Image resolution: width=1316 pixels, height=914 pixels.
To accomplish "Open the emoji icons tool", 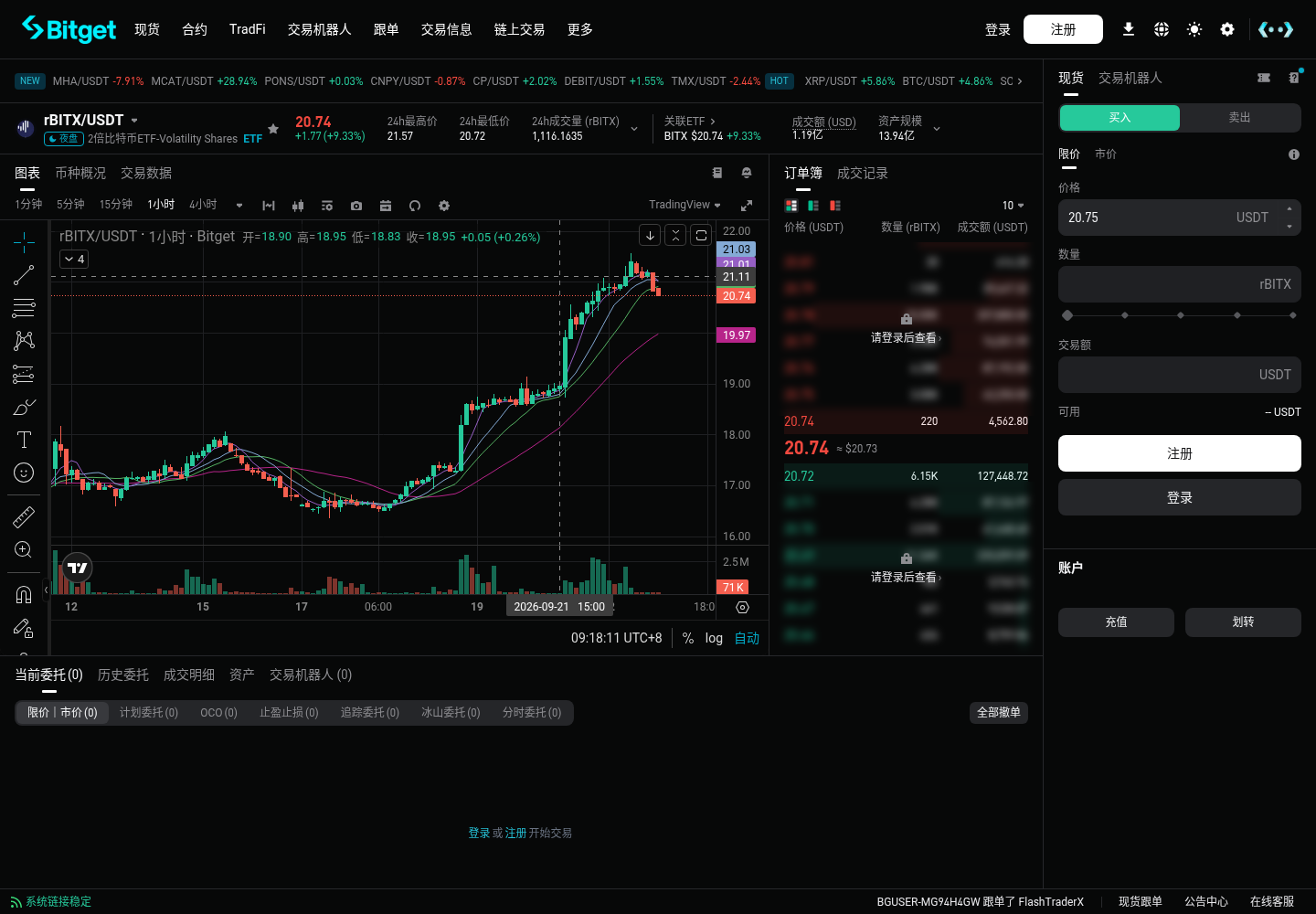I will coord(24,473).
